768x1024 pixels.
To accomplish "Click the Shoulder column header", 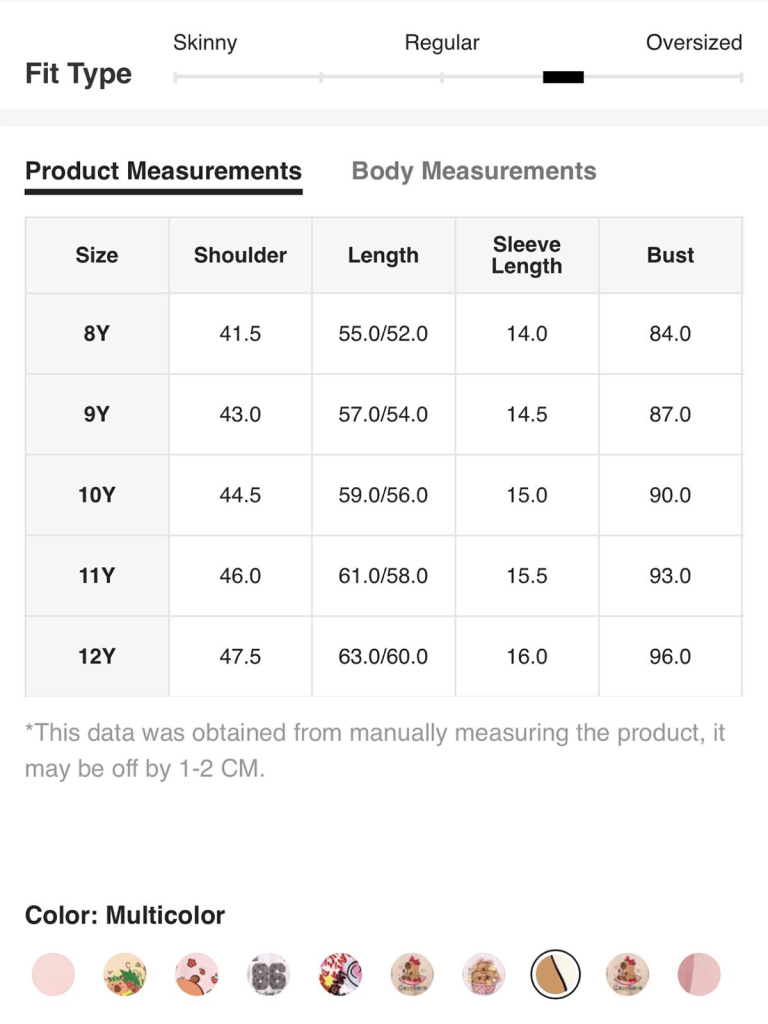I will coord(240,255).
